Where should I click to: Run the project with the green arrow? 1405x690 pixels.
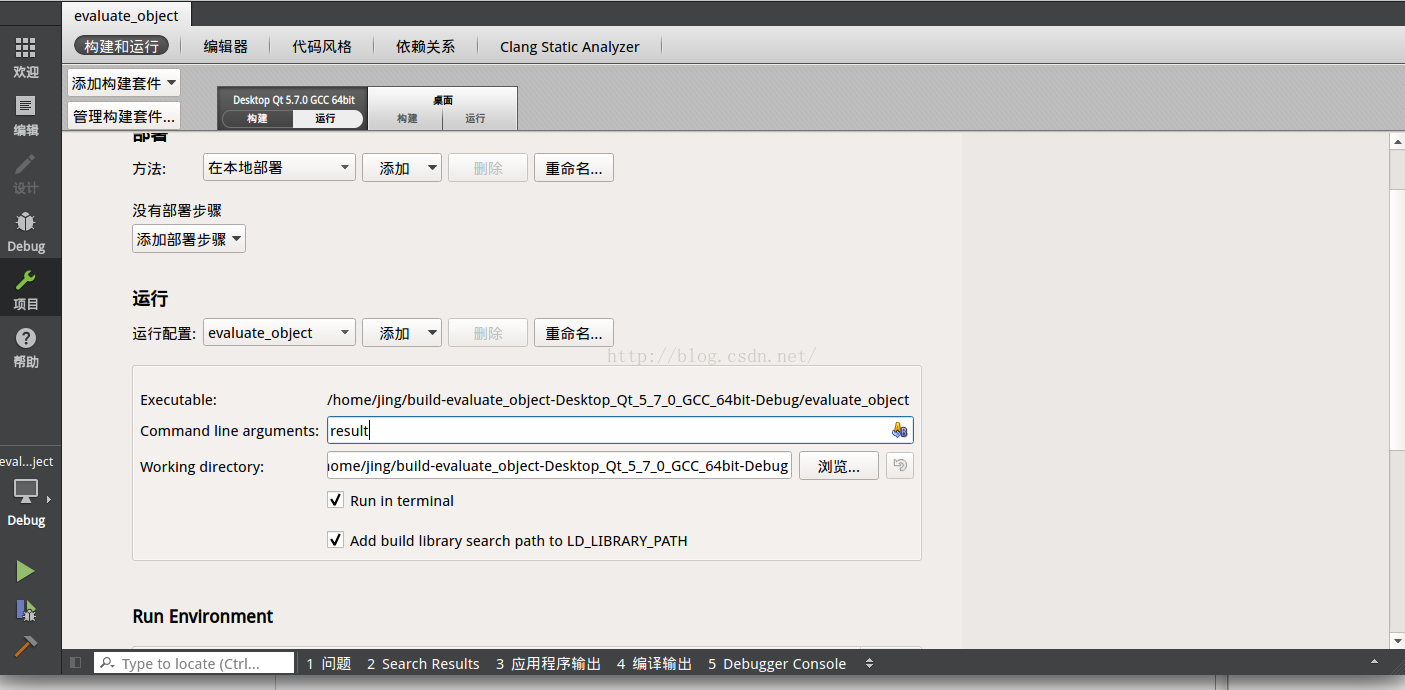coord(25,571)
